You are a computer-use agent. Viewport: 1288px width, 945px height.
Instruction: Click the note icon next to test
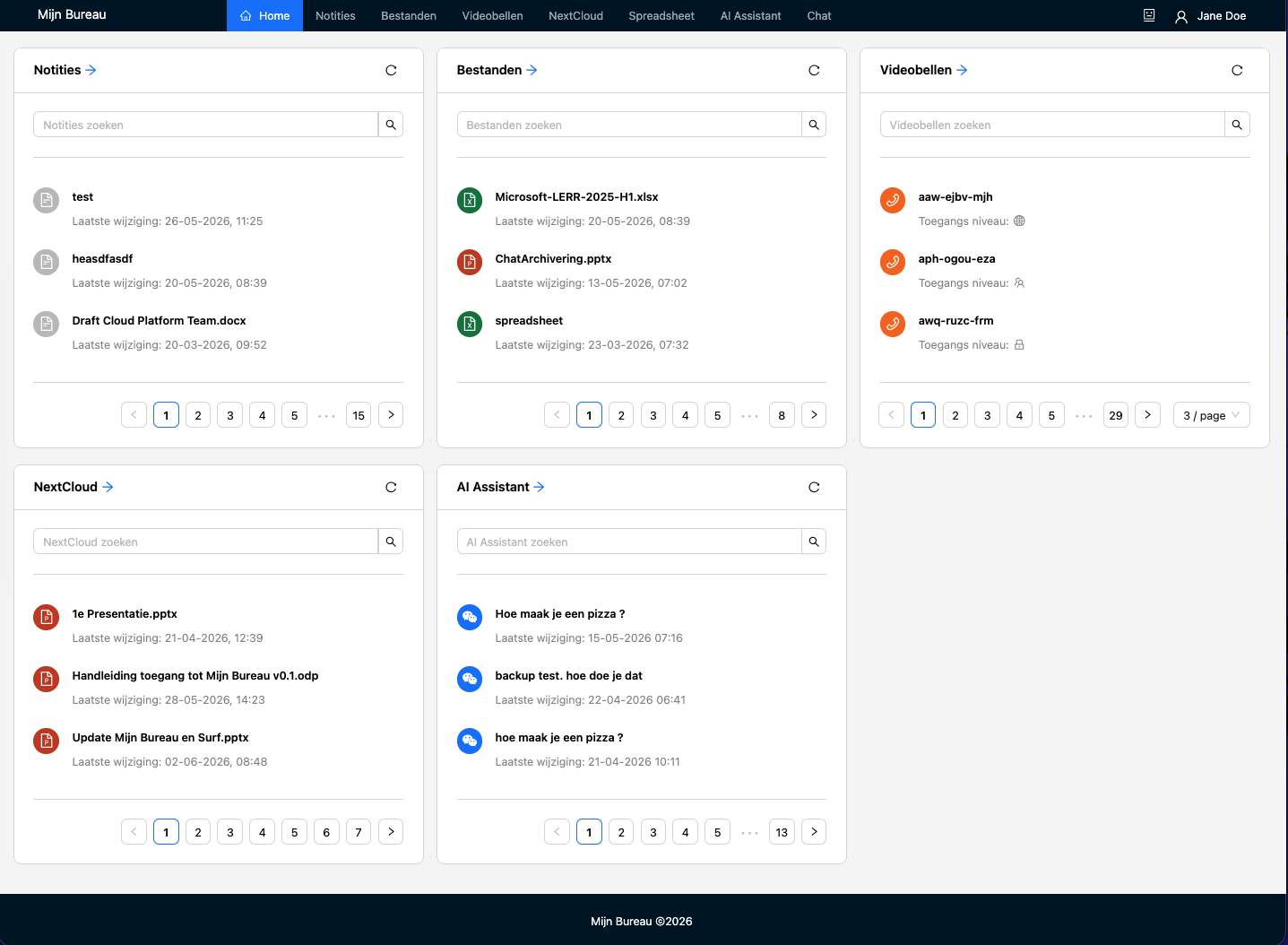click(x=47, y=200)
